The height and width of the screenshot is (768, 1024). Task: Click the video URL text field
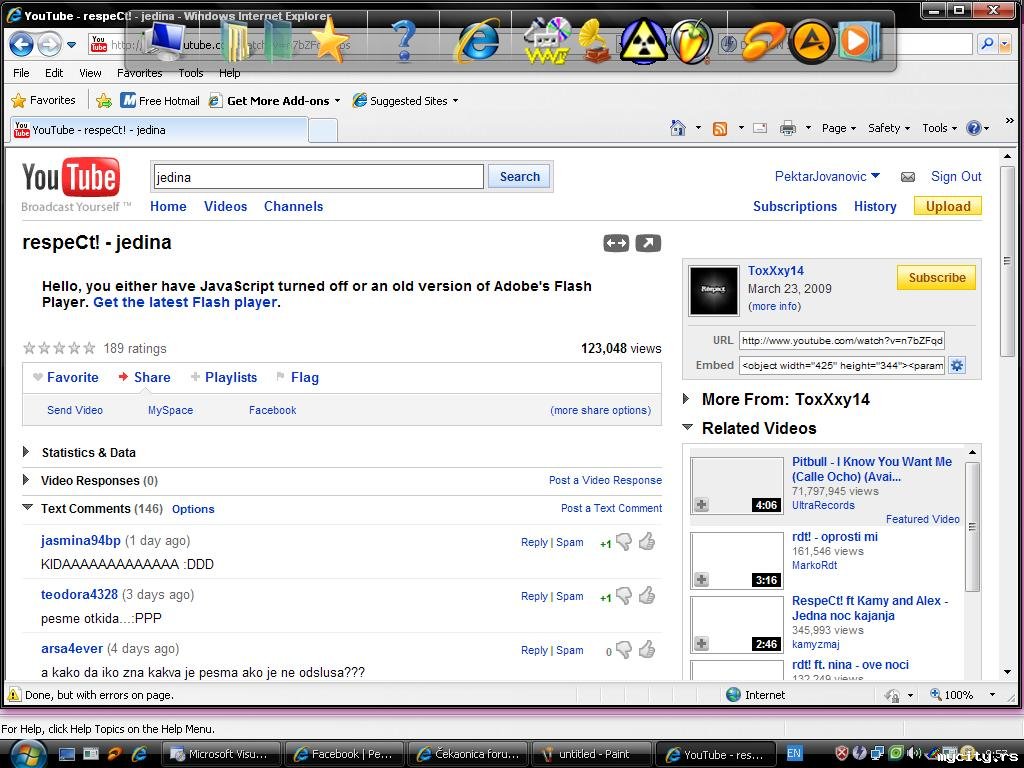click(x=842, y=340)
